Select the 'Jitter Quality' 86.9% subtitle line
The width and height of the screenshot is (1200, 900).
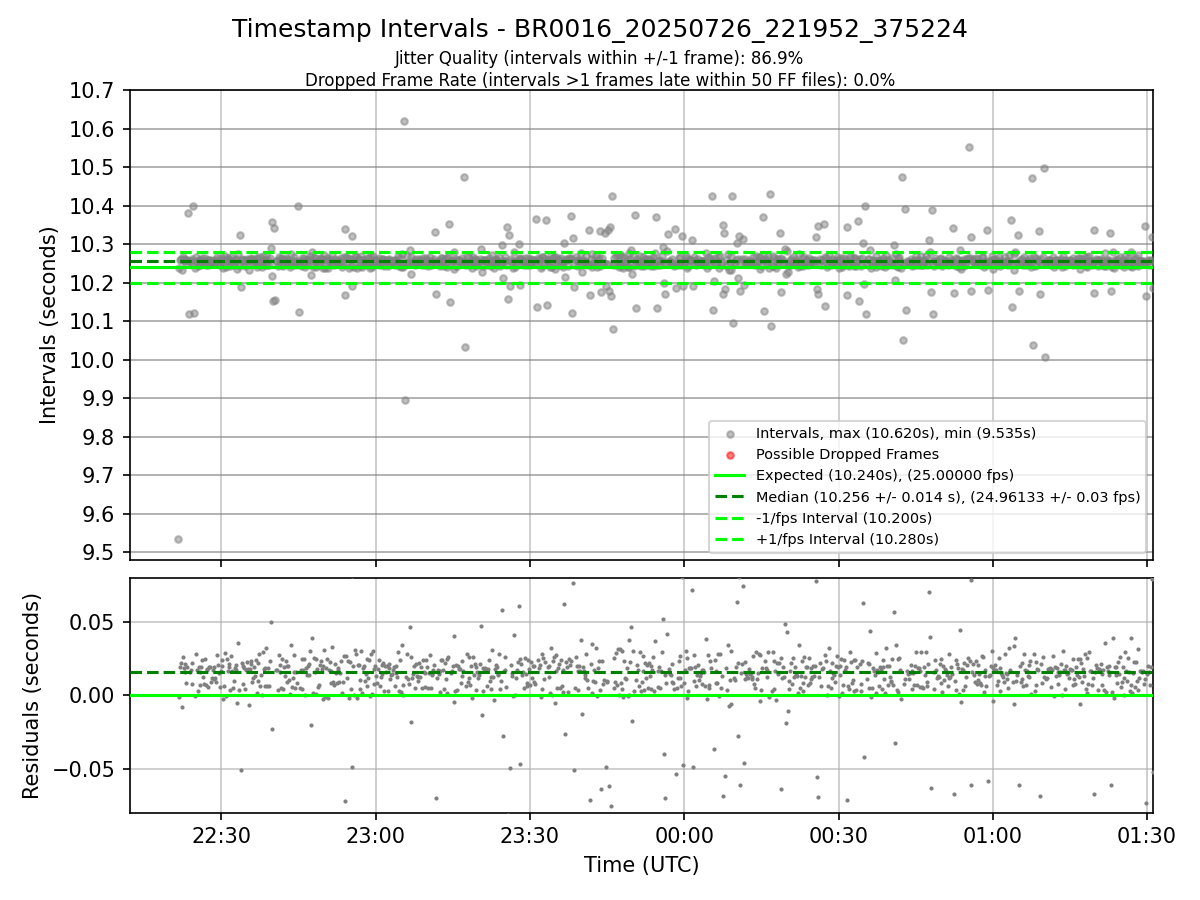point(599,58)
